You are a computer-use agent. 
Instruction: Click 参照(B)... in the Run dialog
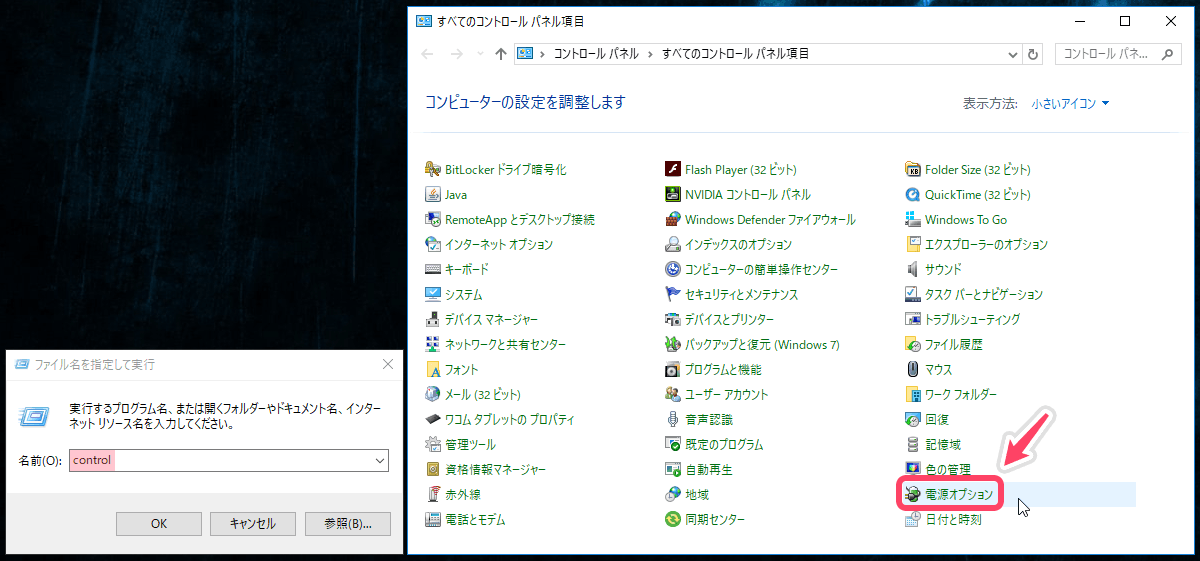(x=346, y=523)
